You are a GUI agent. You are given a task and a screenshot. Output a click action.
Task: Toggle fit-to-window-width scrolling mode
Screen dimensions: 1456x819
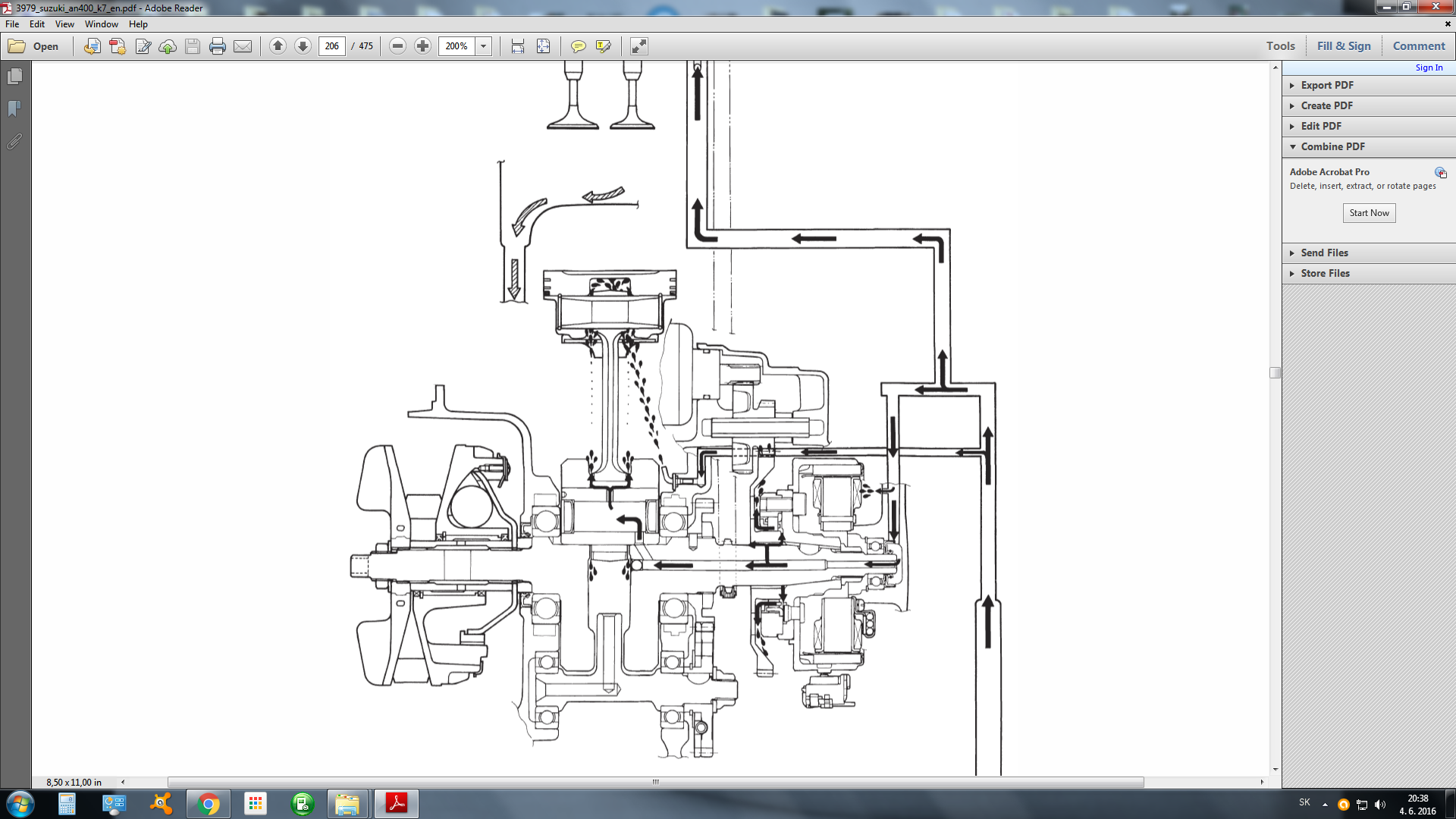(x=518, y=46)
